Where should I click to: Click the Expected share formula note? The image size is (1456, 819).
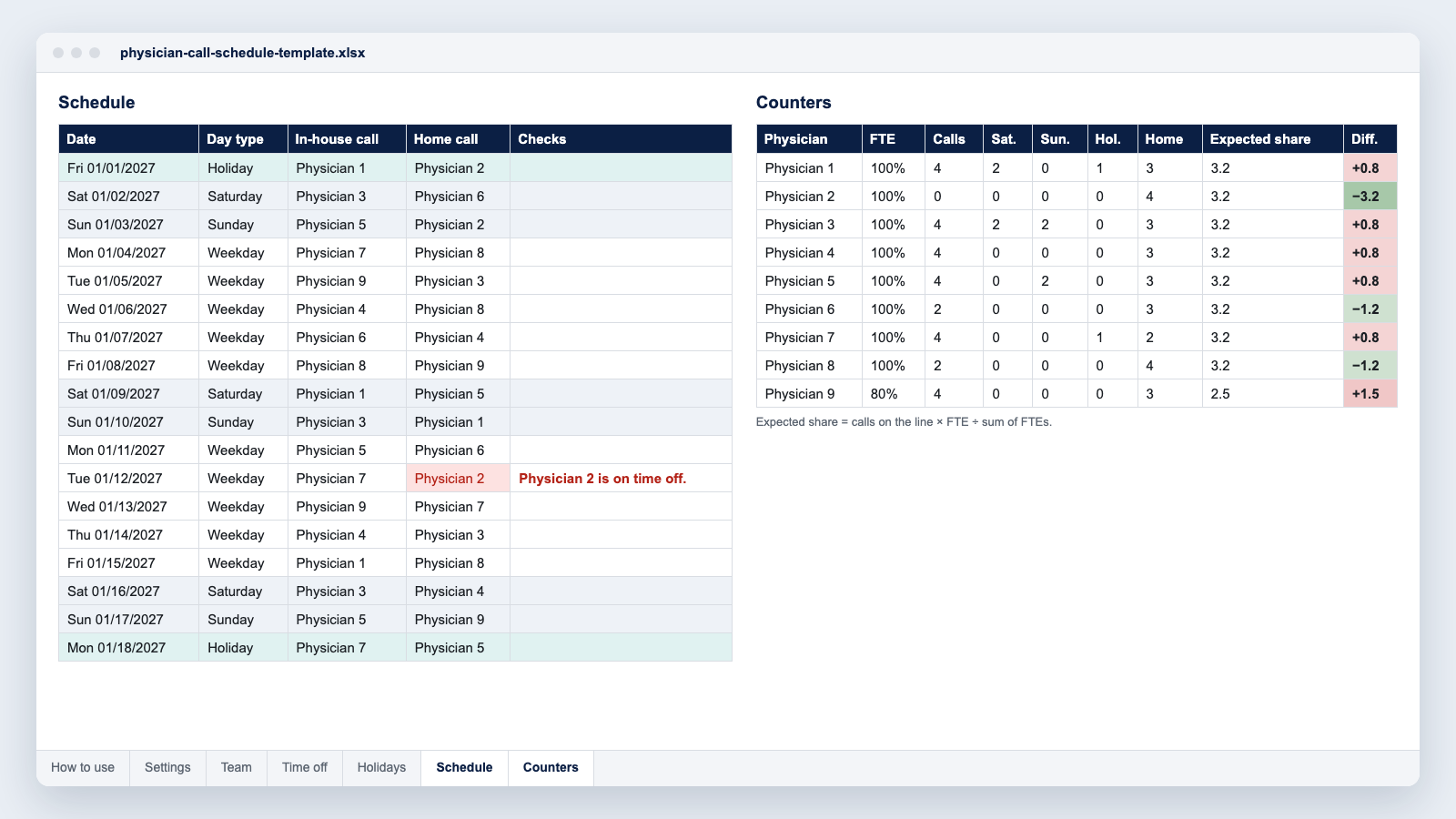click(904, 422)
